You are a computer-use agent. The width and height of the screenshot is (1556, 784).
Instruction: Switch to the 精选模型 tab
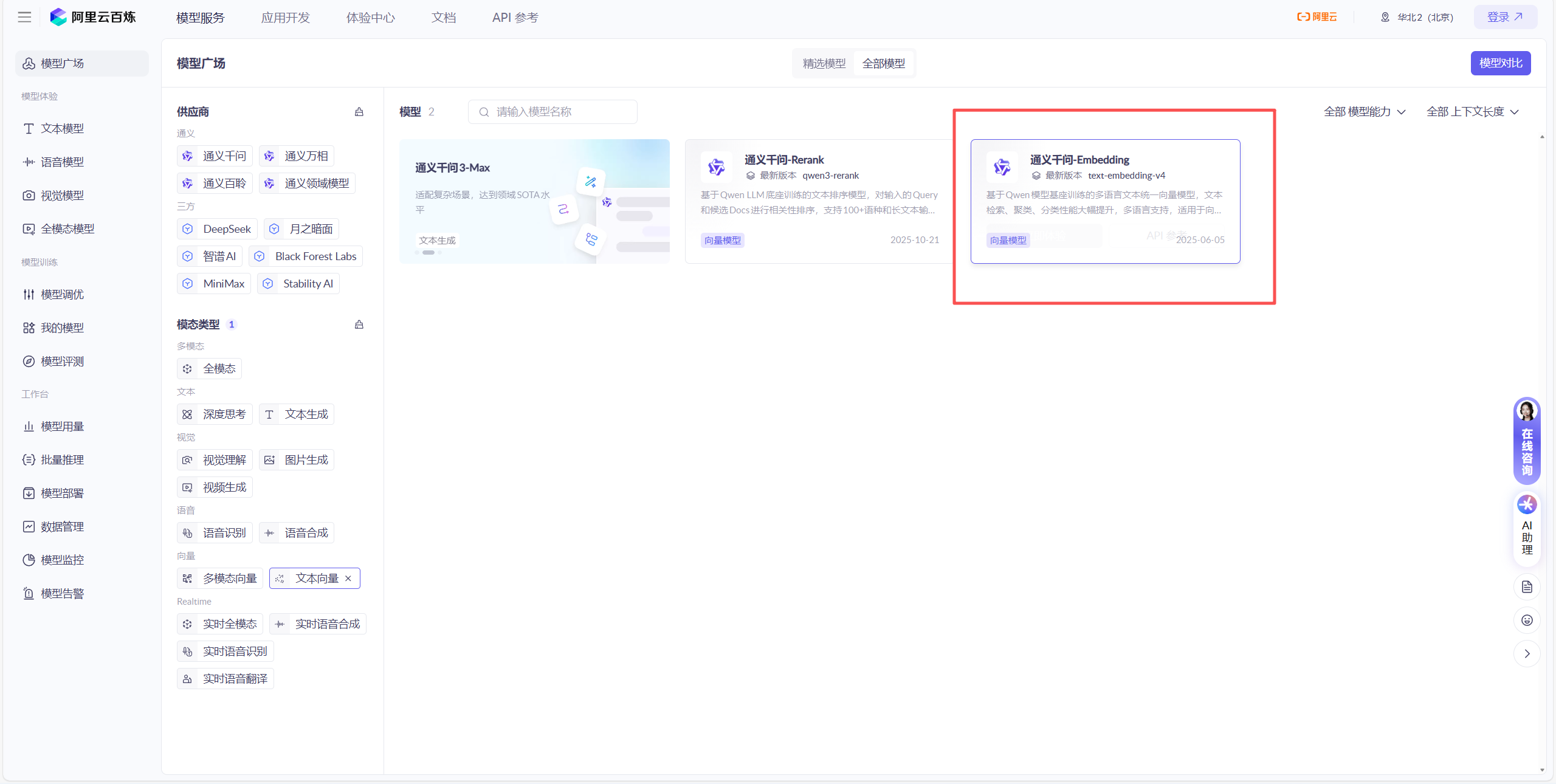(x=824, y=63)
